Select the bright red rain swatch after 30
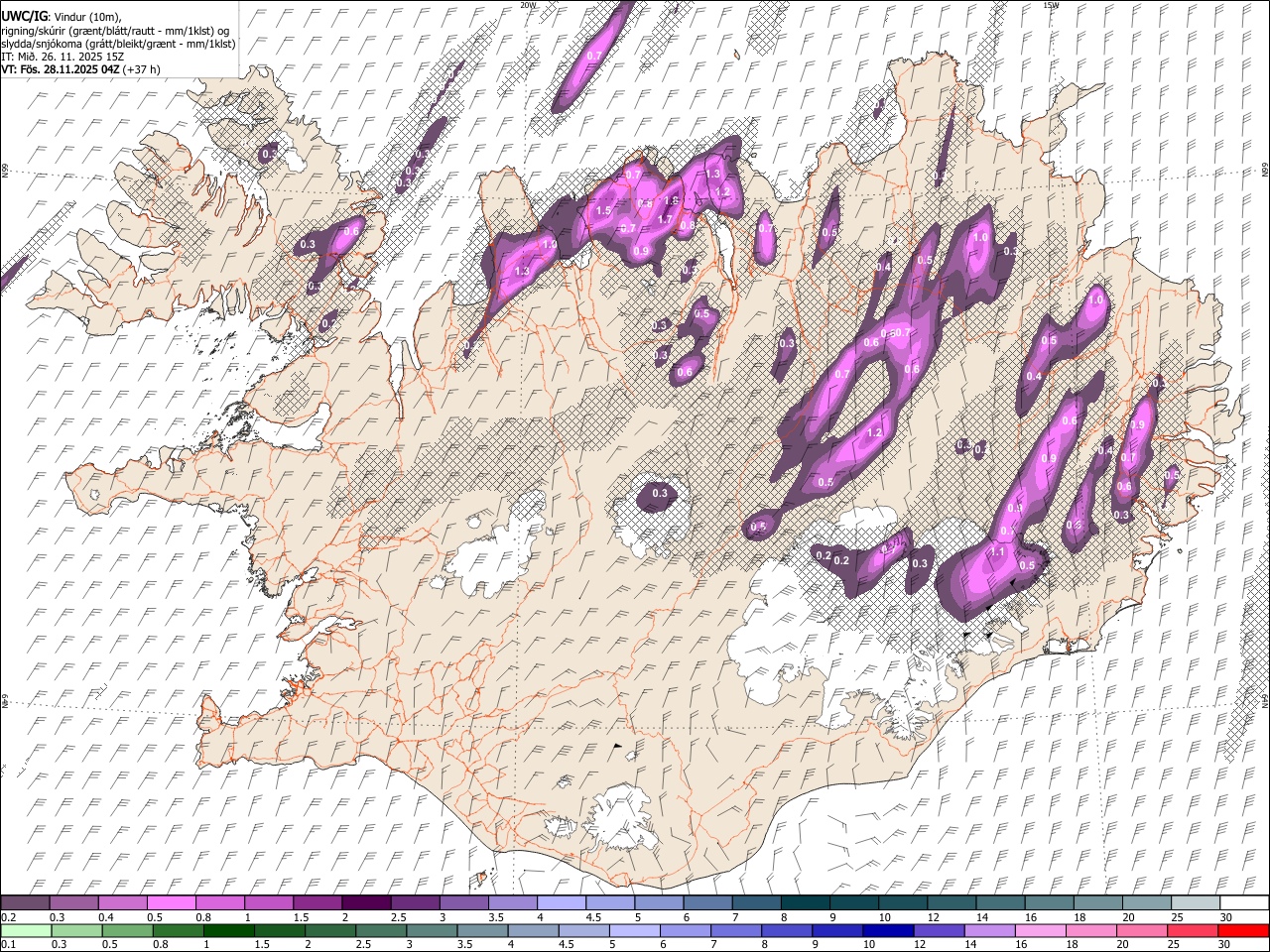Viewport: 1270px width, 952px height. 1244,930
